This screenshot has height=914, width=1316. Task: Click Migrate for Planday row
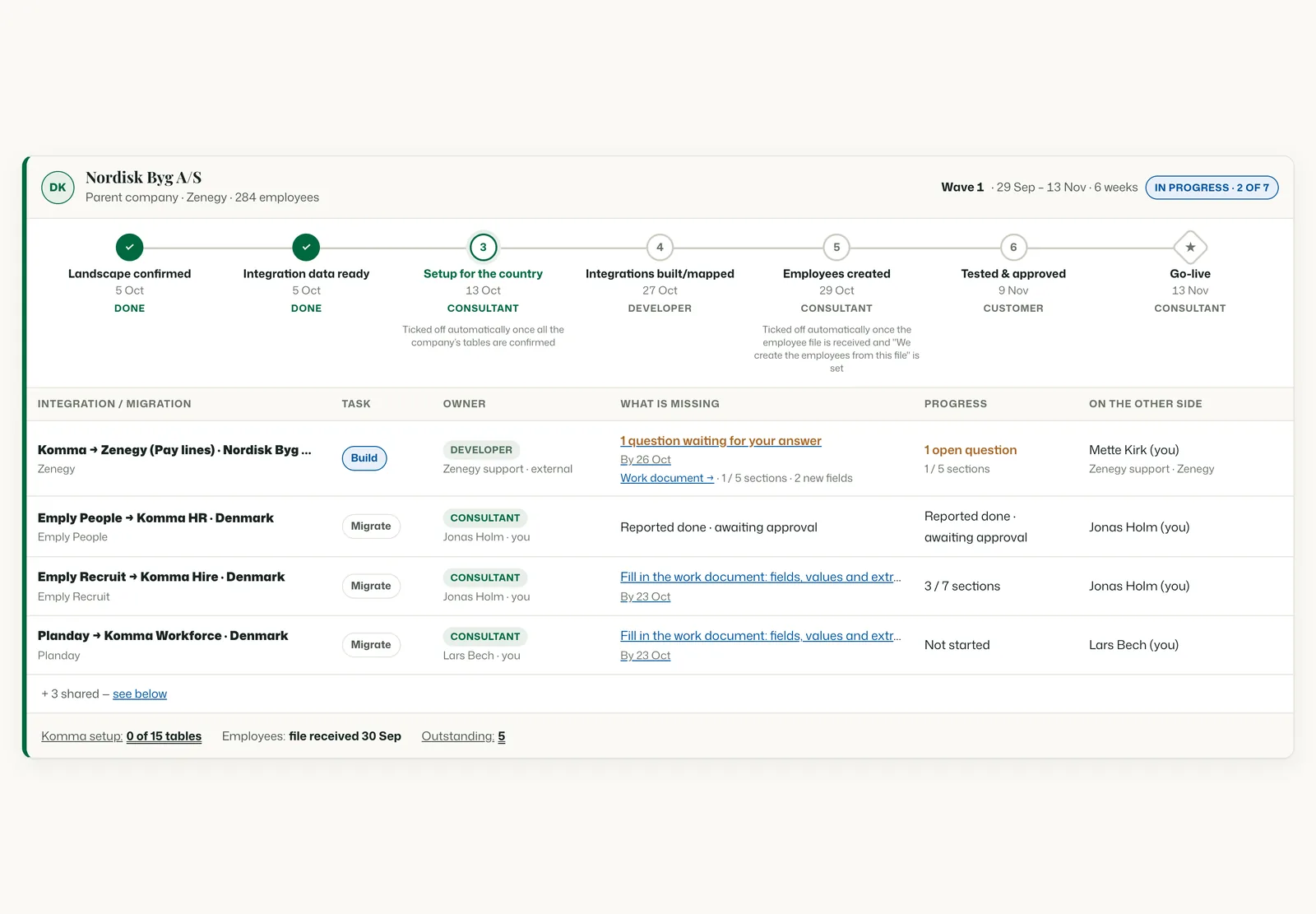(371, 645)
